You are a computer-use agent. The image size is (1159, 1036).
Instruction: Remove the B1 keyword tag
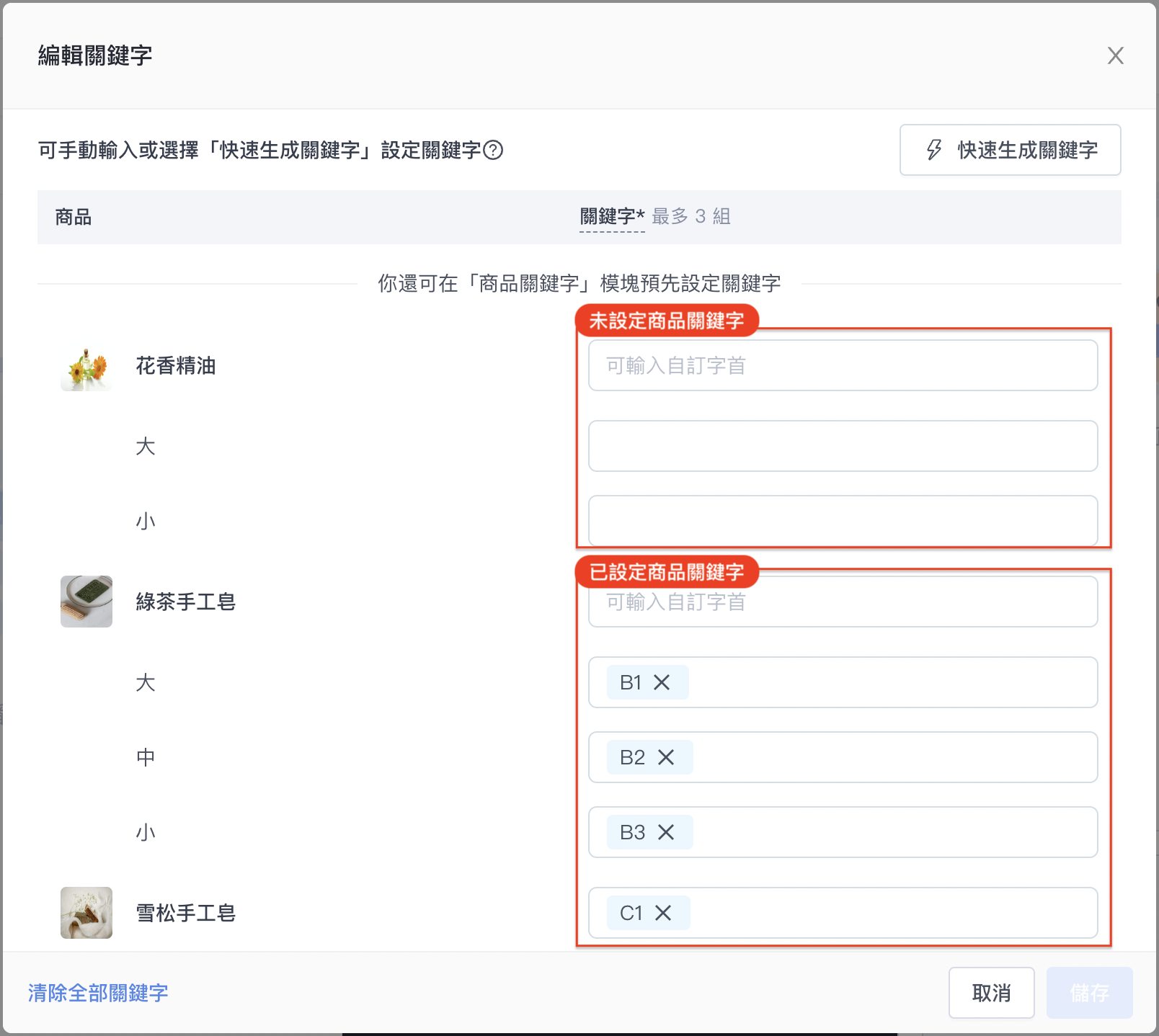click(662, 682)
